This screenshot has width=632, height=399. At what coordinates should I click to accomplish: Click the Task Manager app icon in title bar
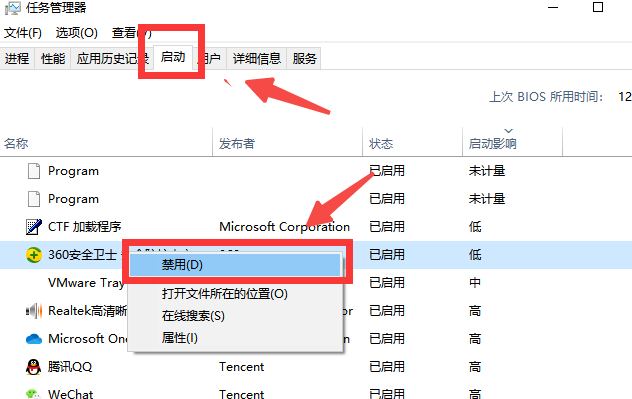click(12, 8)
